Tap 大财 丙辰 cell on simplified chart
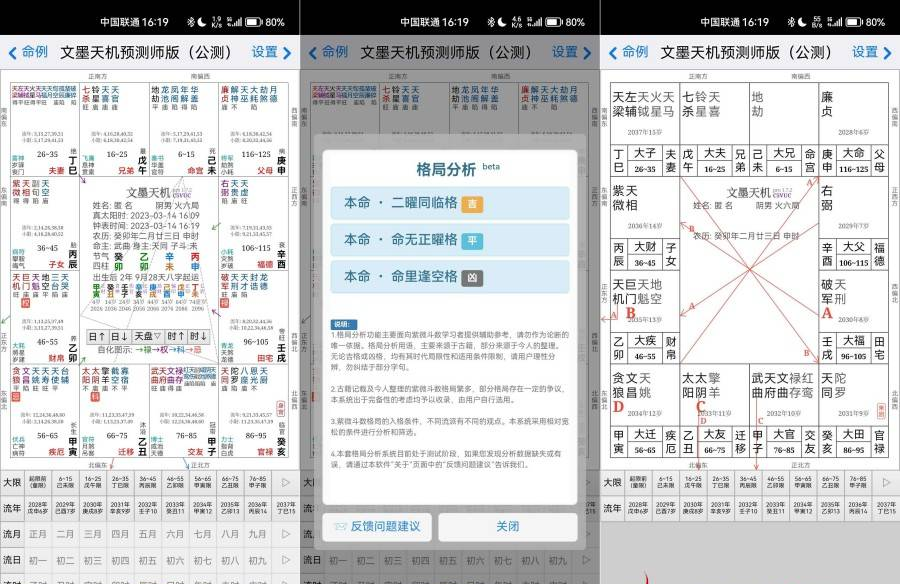The image size is (900, 584). point(645,254)
